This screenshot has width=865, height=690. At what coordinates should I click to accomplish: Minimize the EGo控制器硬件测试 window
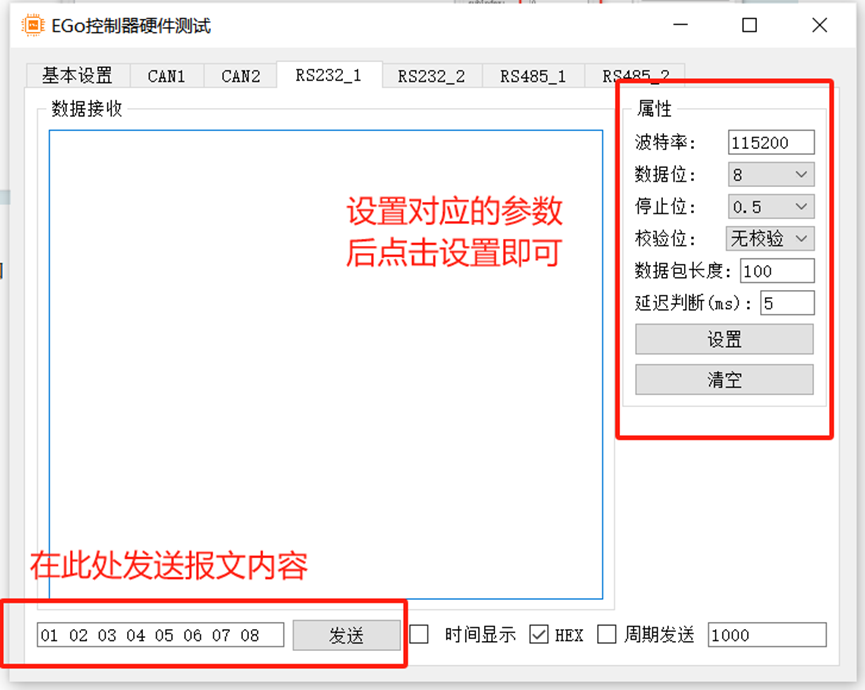click(x=681, y=25)
